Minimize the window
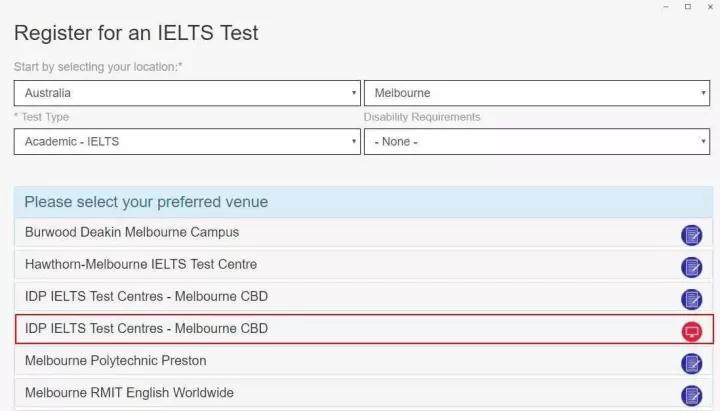The image size is (720, 411). pos(666,7)
